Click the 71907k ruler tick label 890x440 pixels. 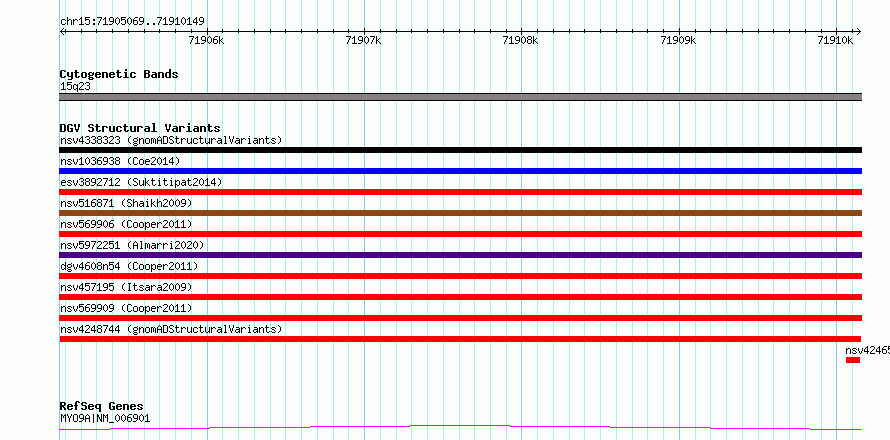tap(363, 40)
